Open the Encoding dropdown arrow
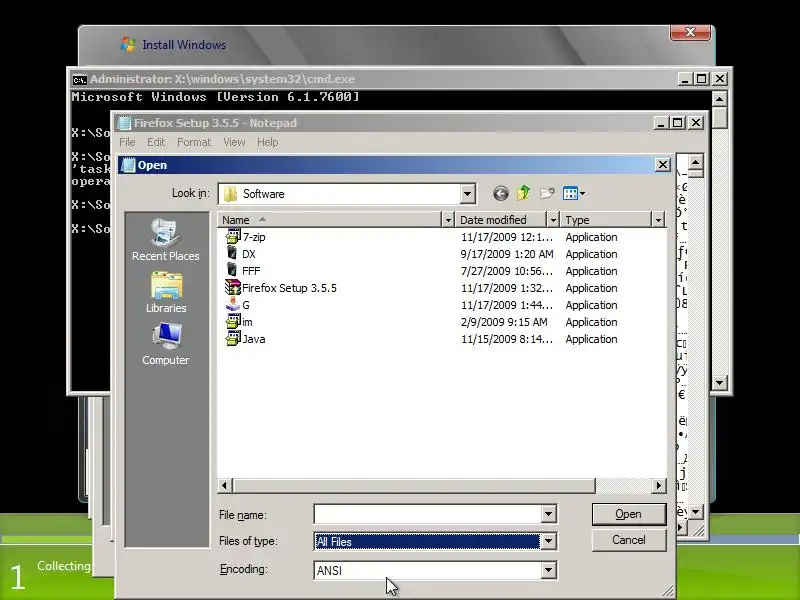Screen dimensions: 800x600 click(548, 570)
